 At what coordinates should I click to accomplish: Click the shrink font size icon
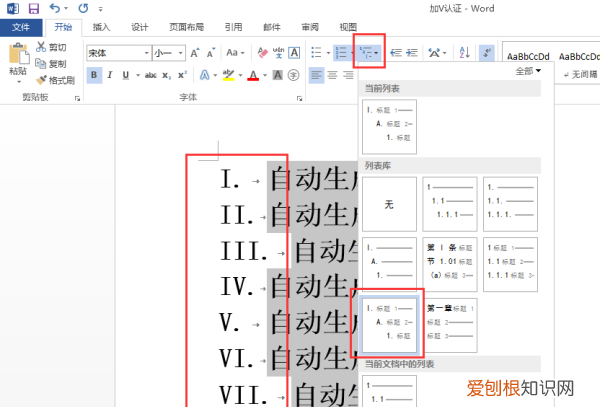pyautogui.click(x=211, y=53)
